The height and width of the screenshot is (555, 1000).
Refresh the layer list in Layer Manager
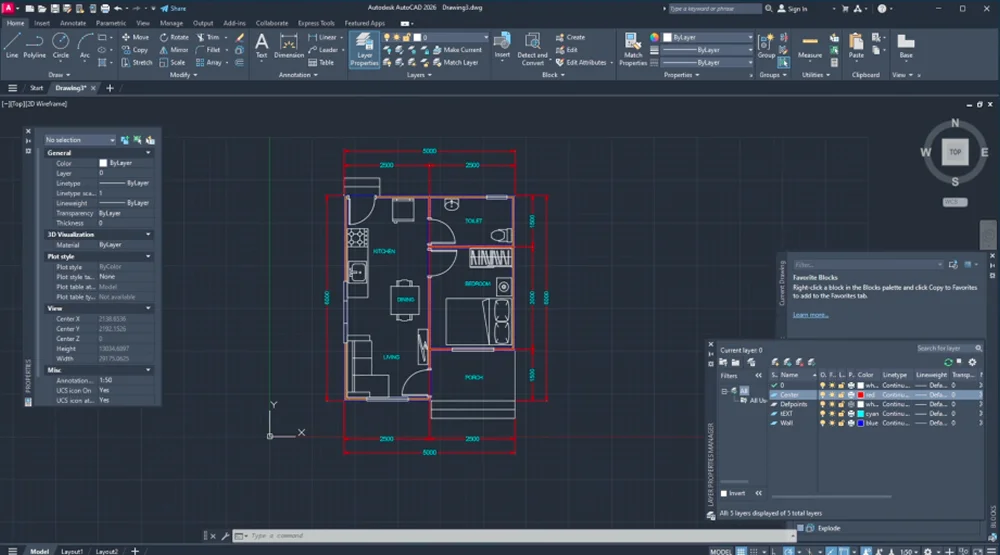pos(948,361)
